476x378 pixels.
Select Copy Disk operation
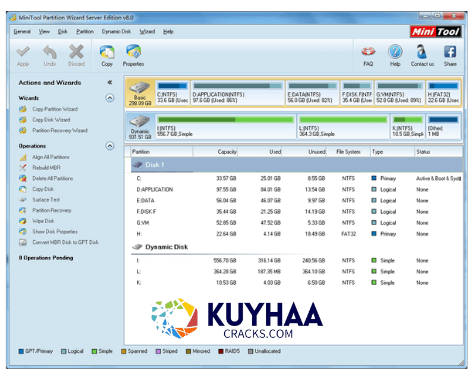pyautogui.click(x=43, y=189)
